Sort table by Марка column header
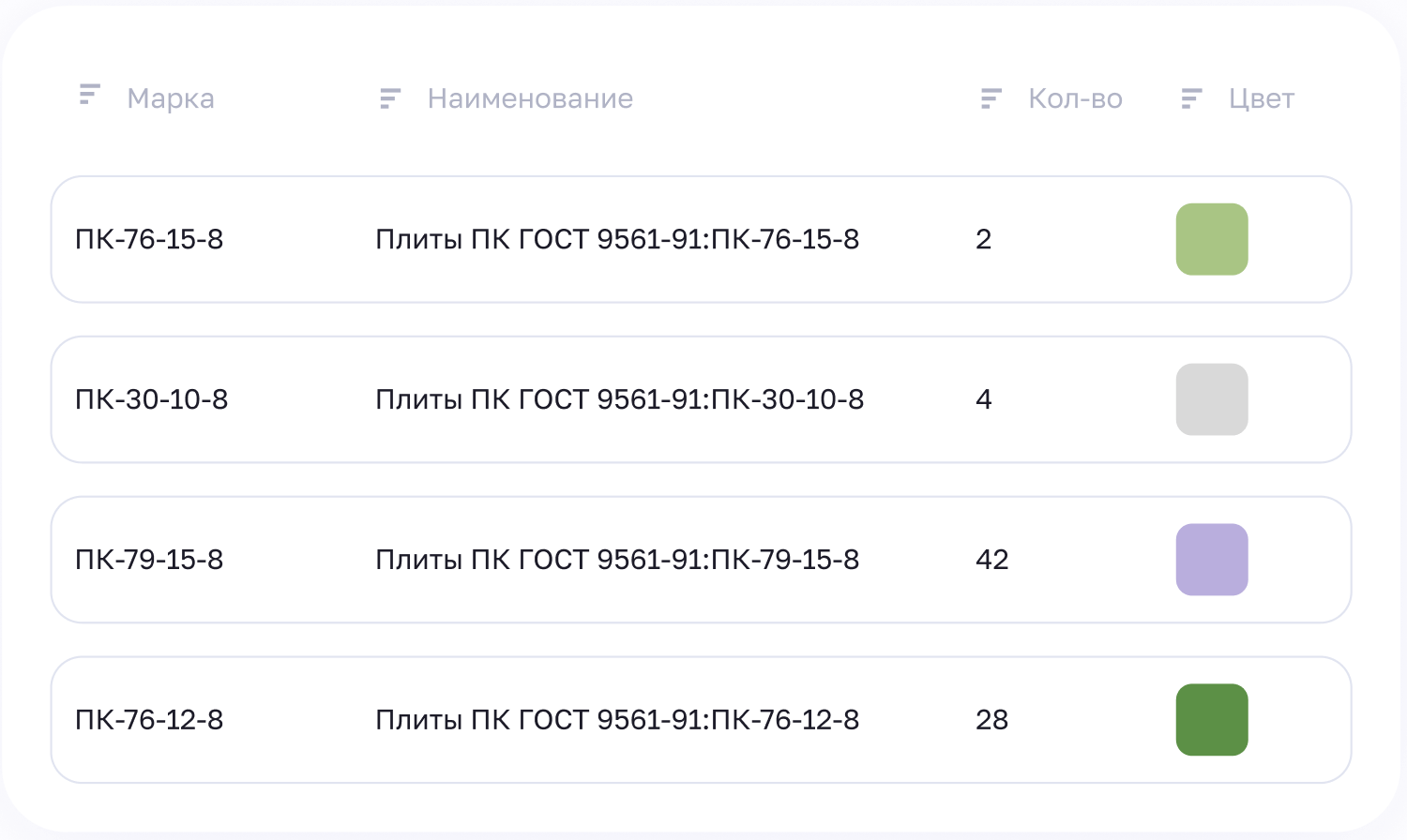 (x=171, y=98)
